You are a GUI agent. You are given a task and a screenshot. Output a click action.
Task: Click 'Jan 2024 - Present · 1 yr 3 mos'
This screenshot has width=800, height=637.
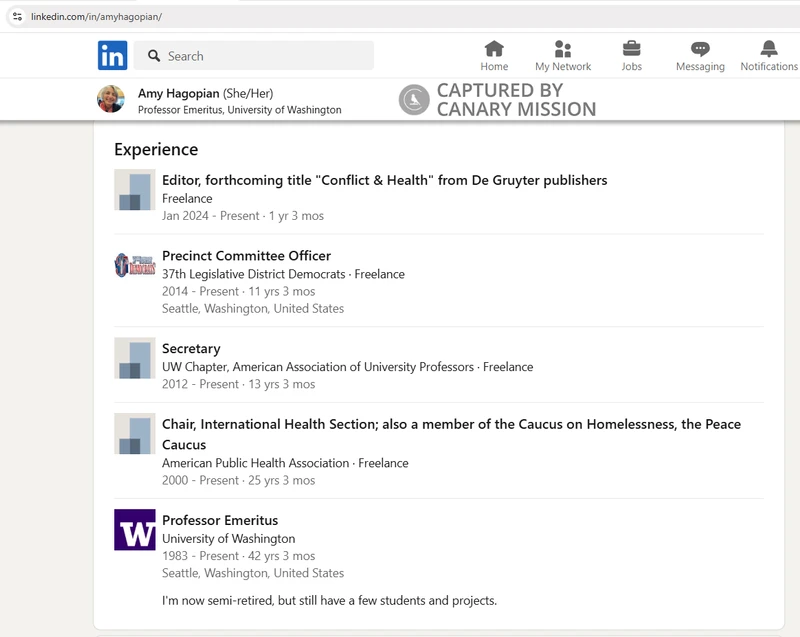click(243, 216)
